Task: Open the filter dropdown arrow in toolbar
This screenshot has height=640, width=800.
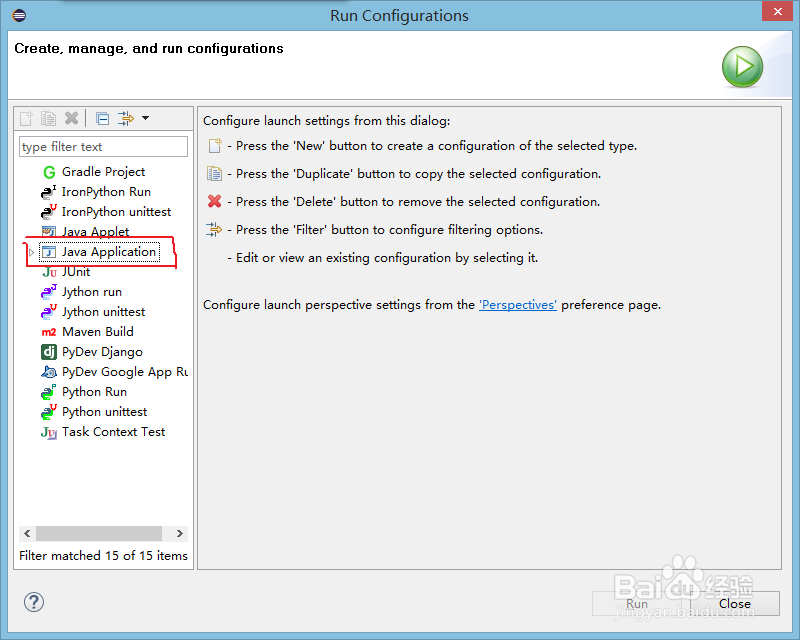Action: tap(145, 118)
